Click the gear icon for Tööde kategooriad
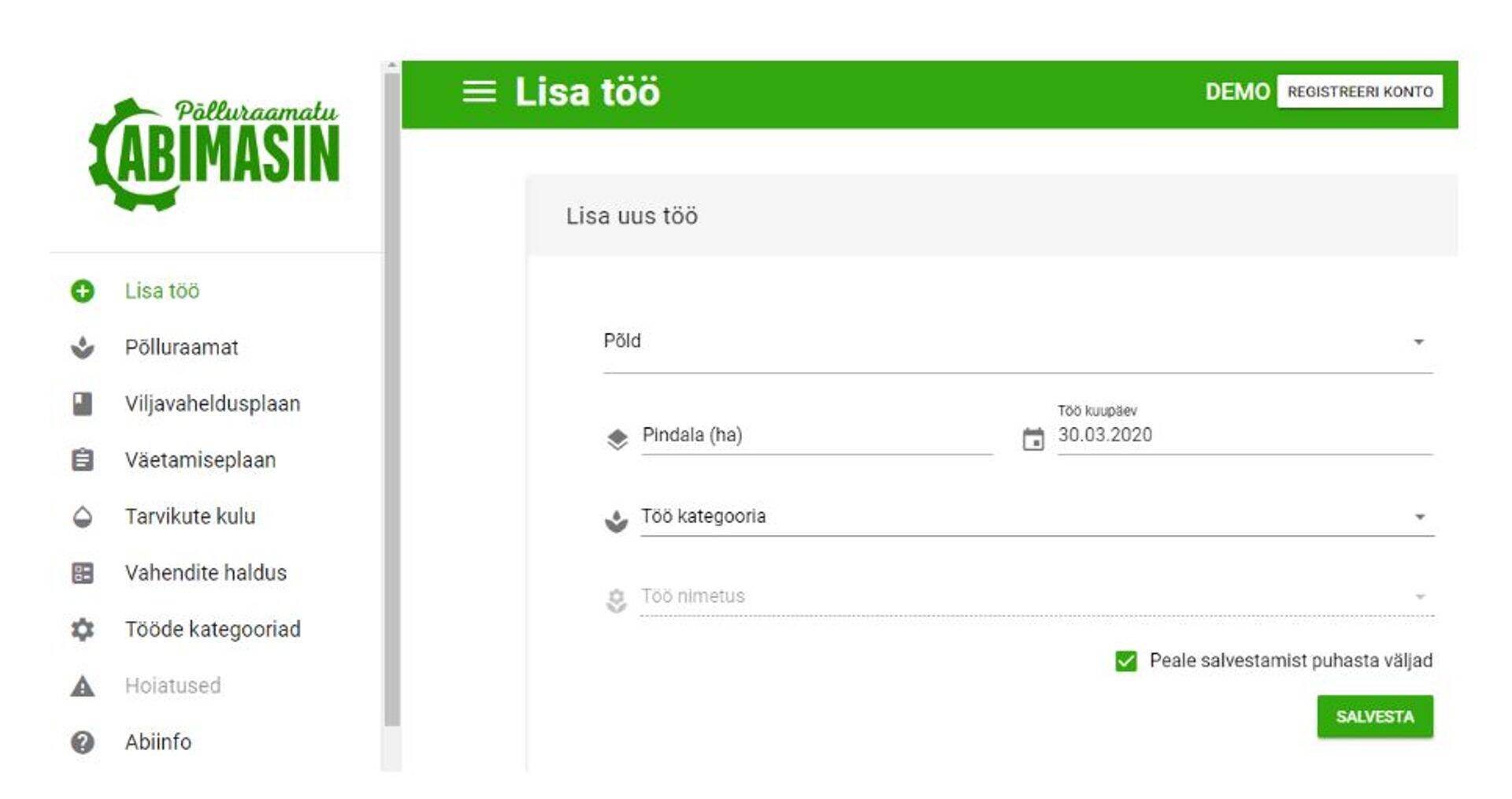1512x799 pixels. (x=83, y=630)
